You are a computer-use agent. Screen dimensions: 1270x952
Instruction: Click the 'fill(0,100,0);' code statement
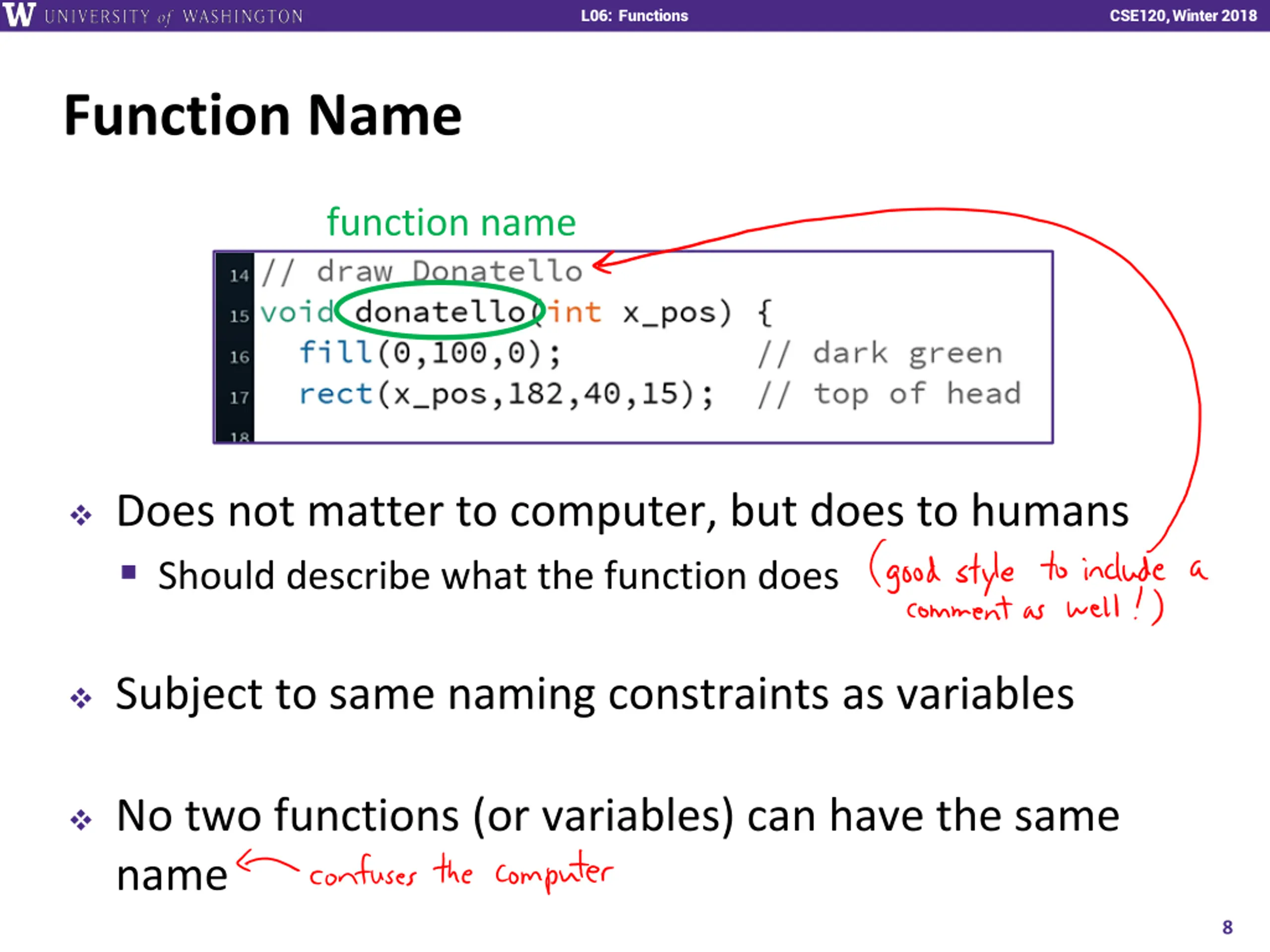click(x=430, y=353)
